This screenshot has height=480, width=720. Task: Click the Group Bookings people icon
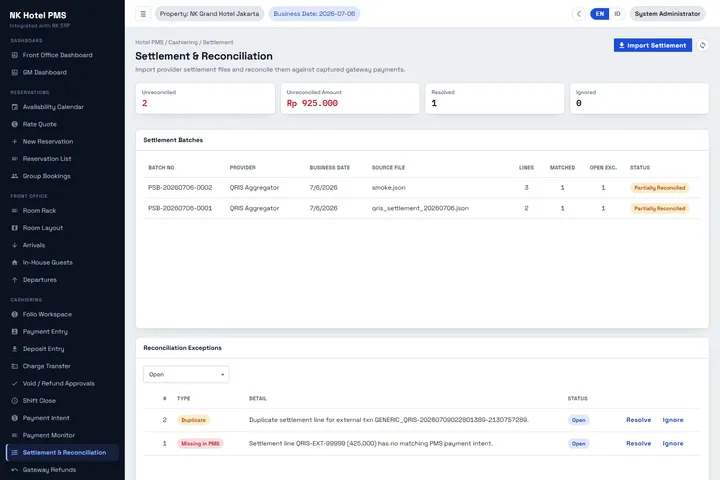[x=15, y=176]
